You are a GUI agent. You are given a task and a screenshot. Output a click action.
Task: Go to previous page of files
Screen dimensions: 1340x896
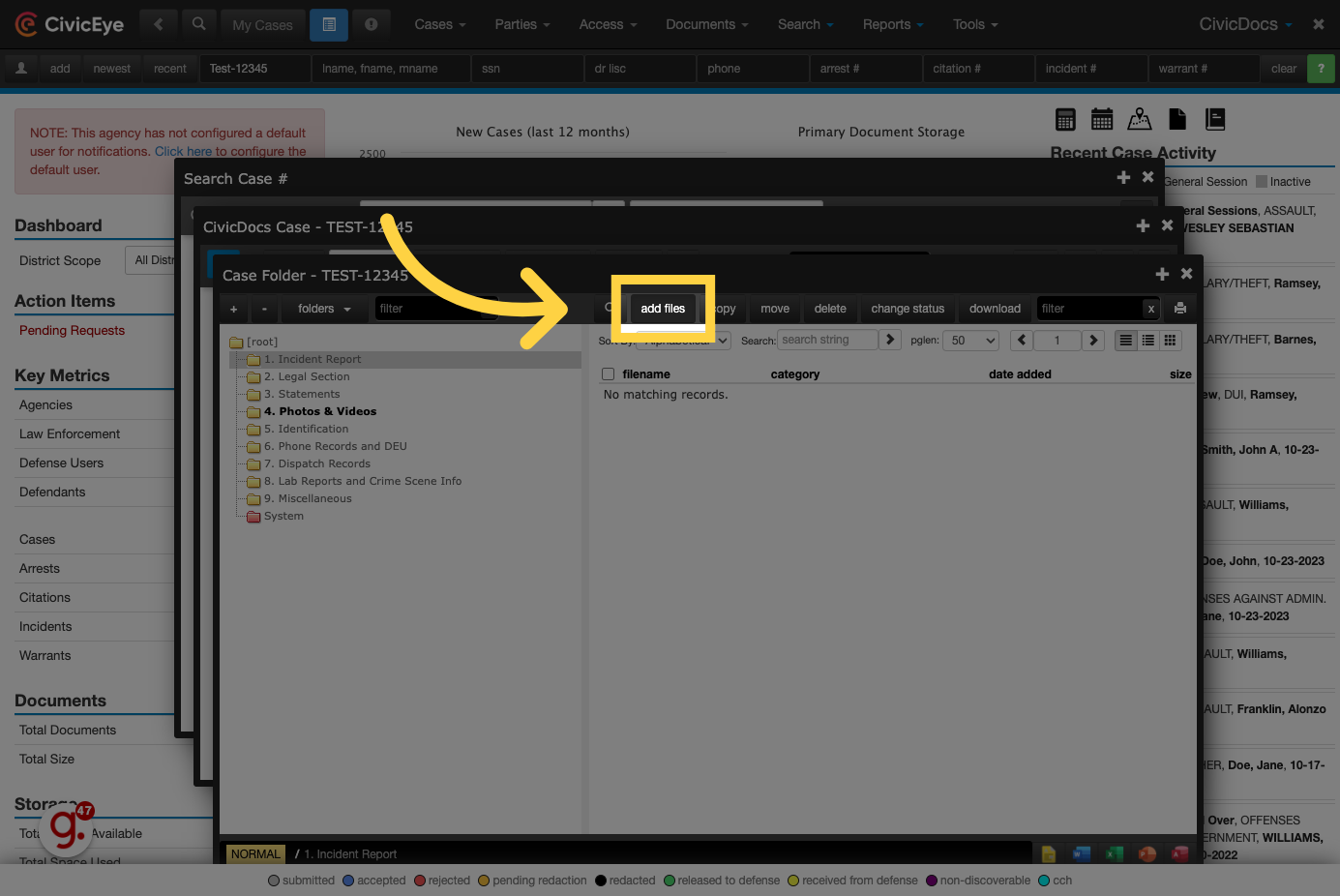click(1022, 340)
